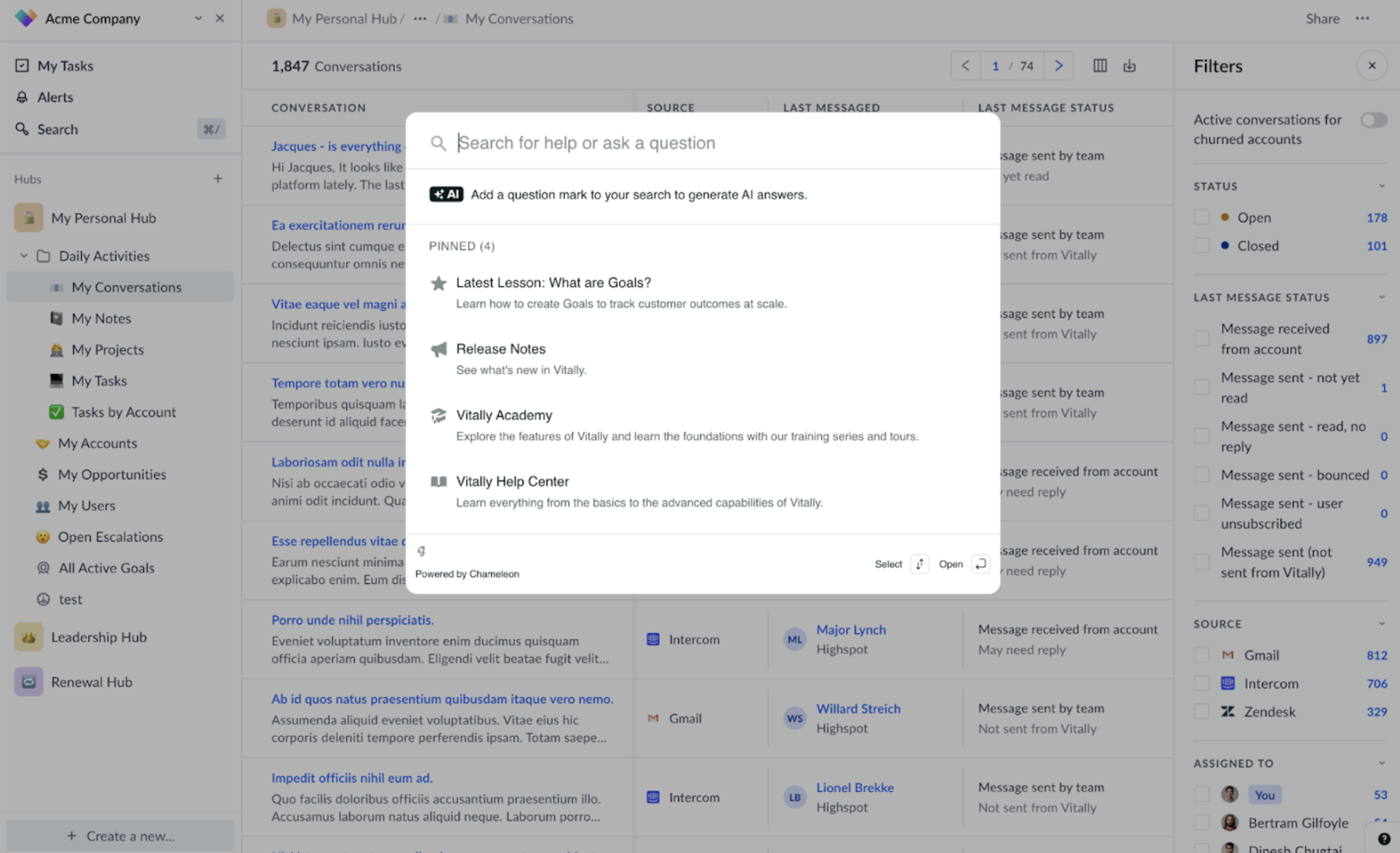Open pinned Vitally Academy item

(x=702, y=425)
